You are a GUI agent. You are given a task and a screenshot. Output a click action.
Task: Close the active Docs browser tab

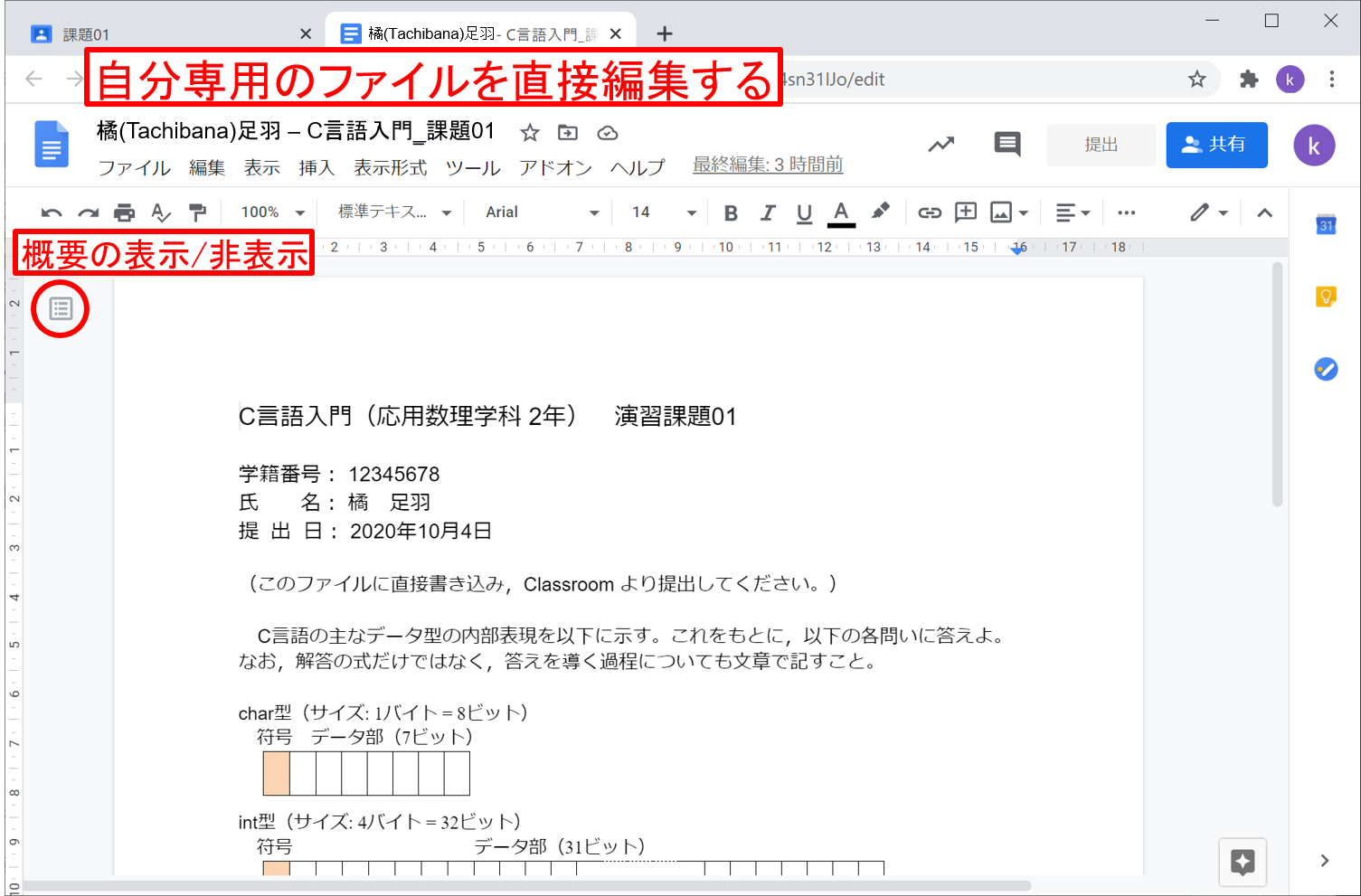click(616, 34)
